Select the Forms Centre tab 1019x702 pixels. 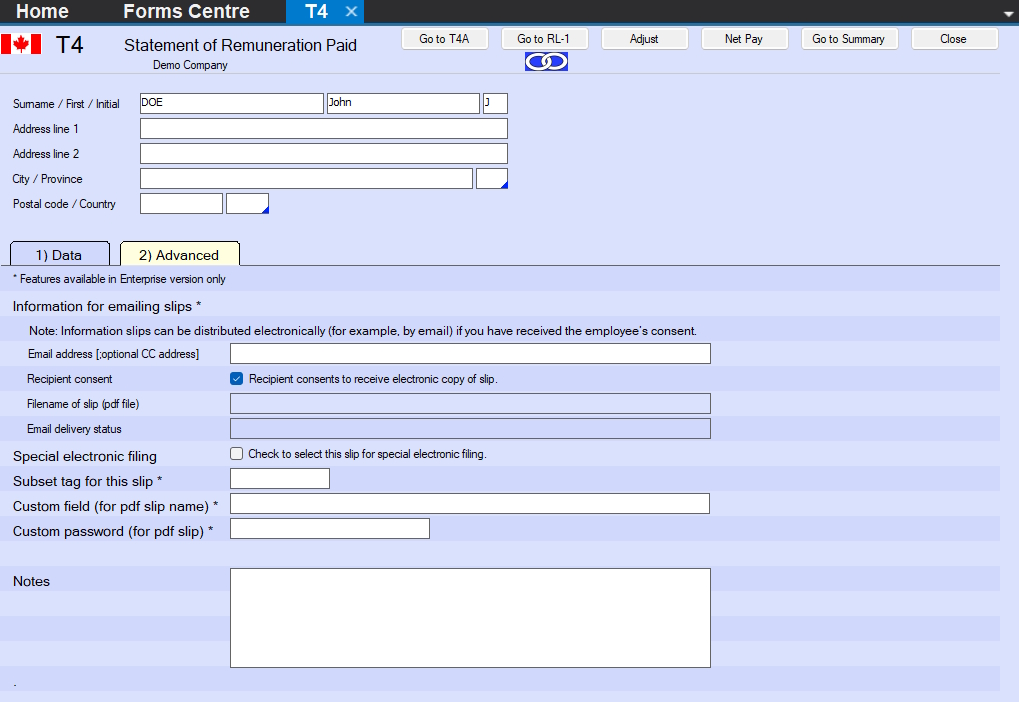point(186,12)
